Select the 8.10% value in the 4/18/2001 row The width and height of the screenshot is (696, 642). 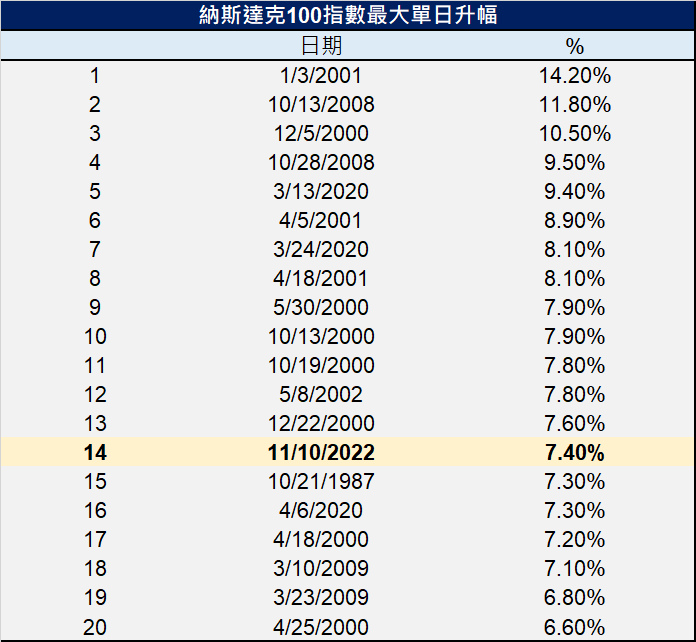(575, 278)
